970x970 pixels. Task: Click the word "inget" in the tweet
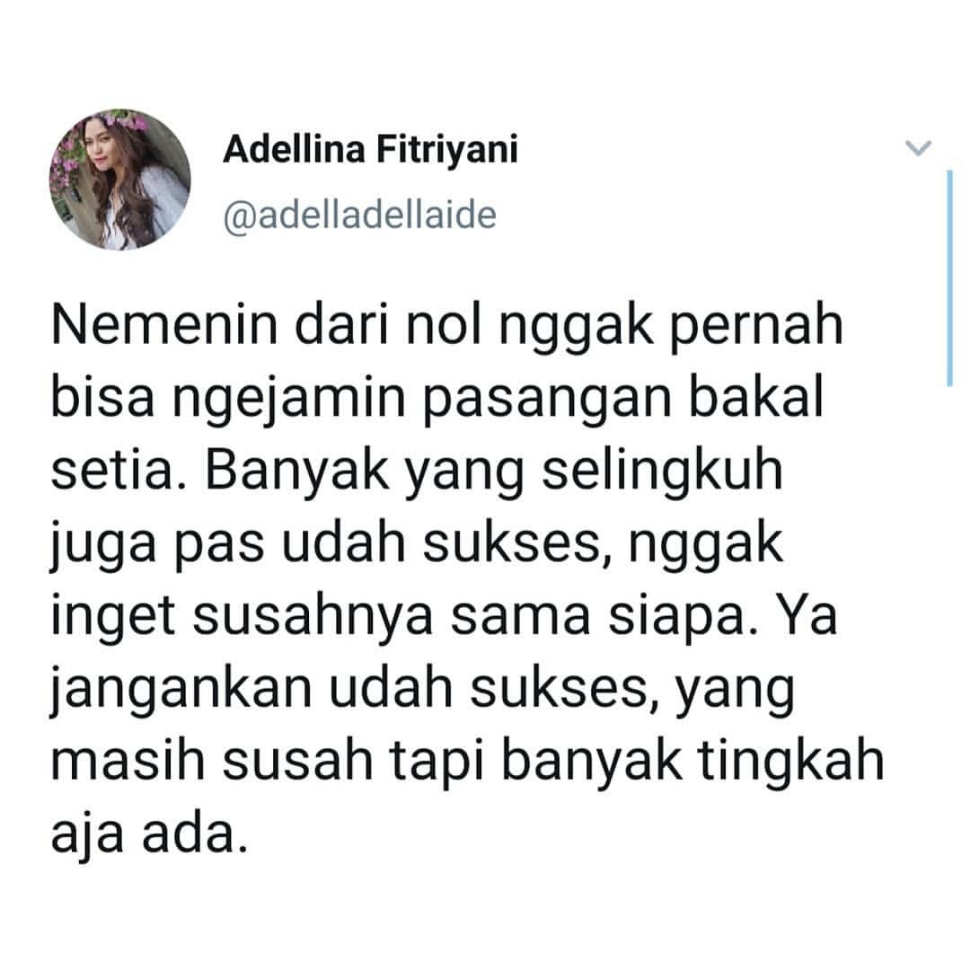tap(113, 617)
